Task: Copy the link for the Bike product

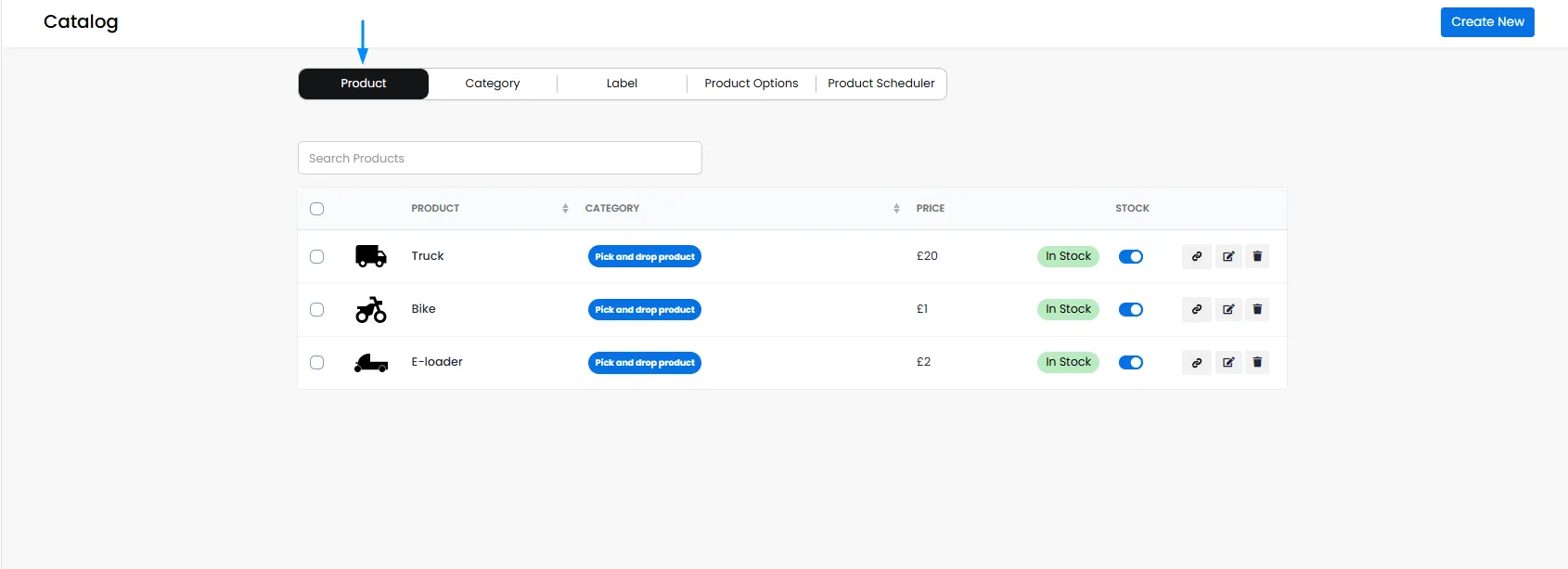Action: (x=1197, y=309)
